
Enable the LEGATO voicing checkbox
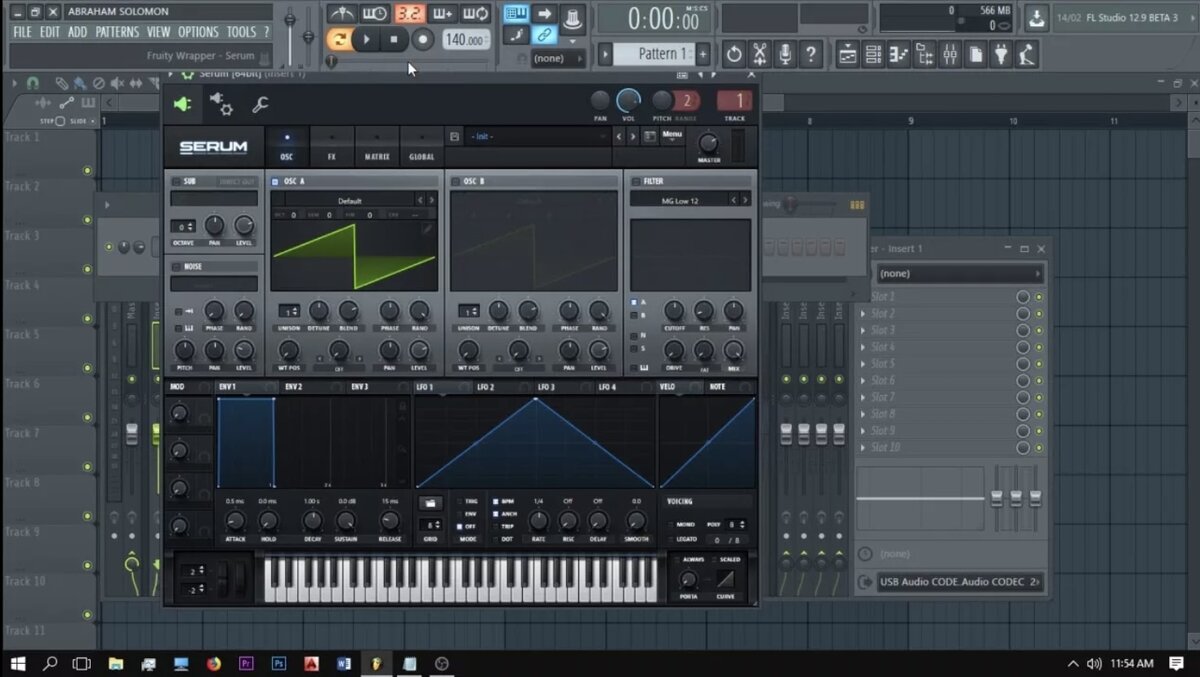[x=669, y=540]
